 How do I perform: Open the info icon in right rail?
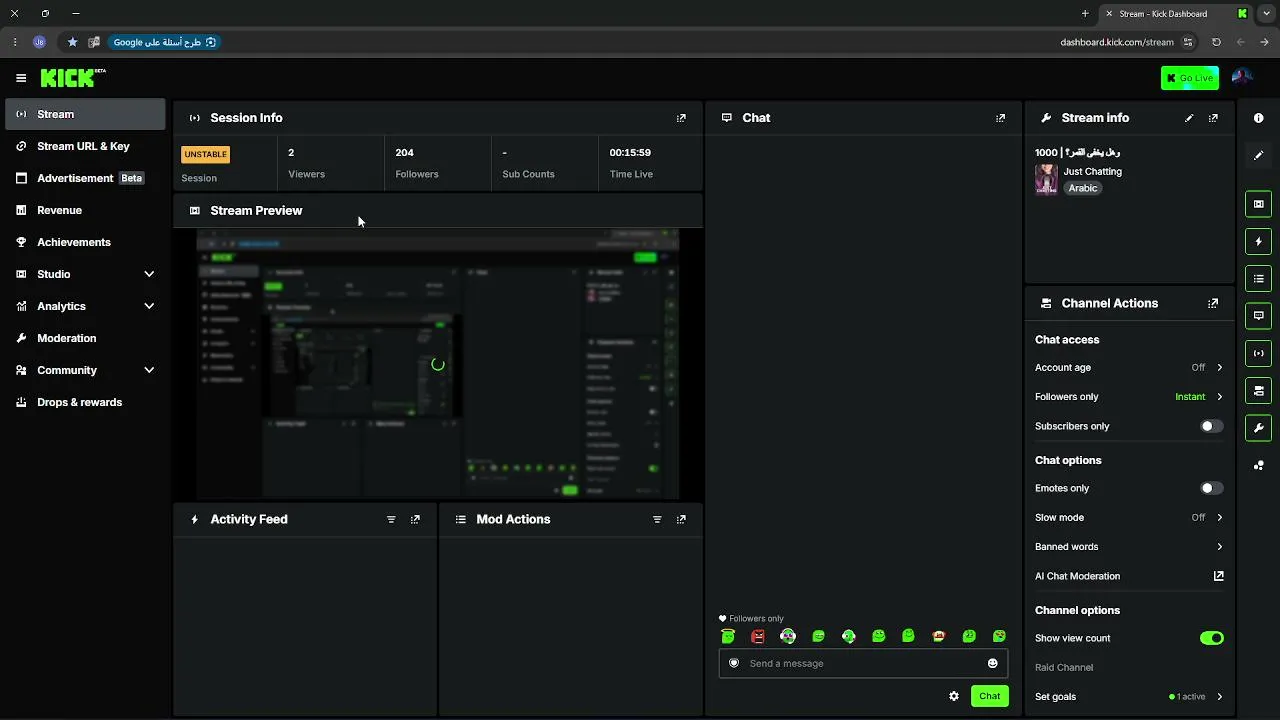point(1259,118)
